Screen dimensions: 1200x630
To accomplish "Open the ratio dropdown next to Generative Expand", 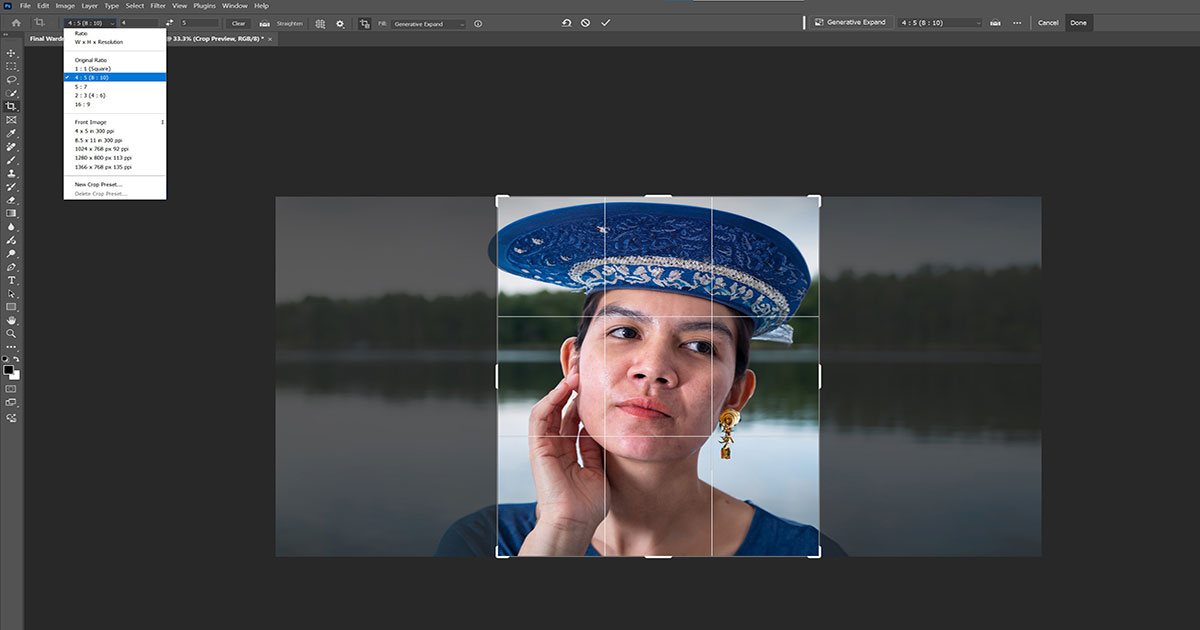I will (x=940, y=22).
